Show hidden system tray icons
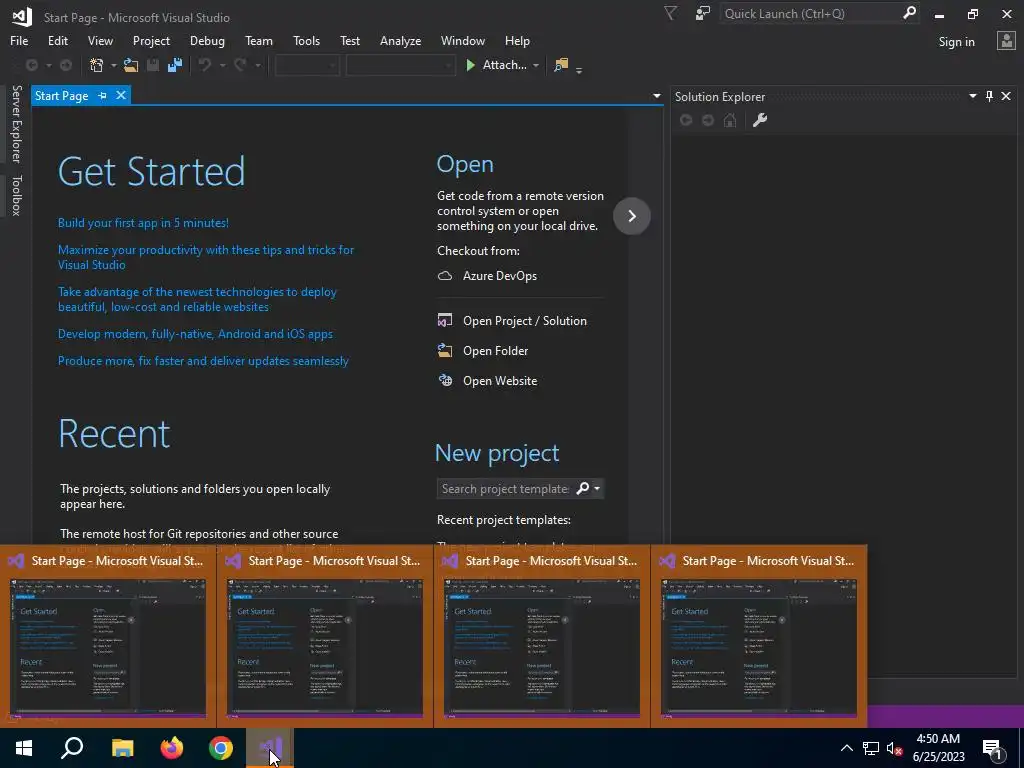Image resolution: width=1024 pixels, height=768 pixels. point(846,748)
